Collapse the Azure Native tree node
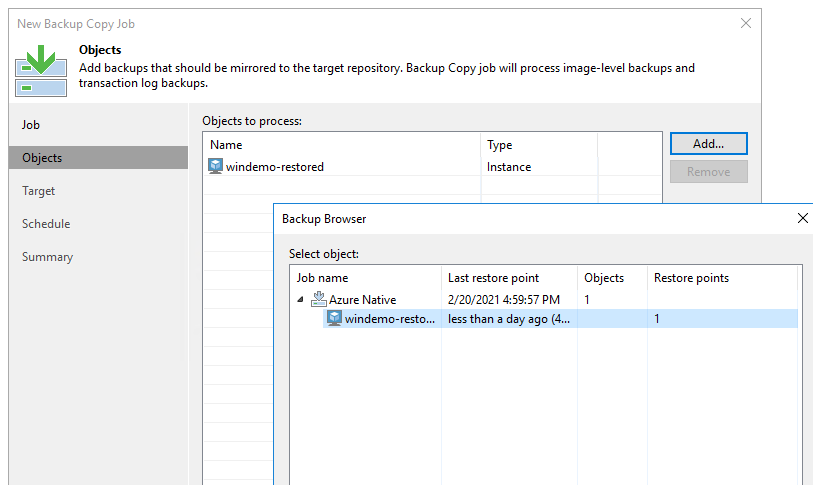This screenshot has width=813, height=485. tap(301, 299)
